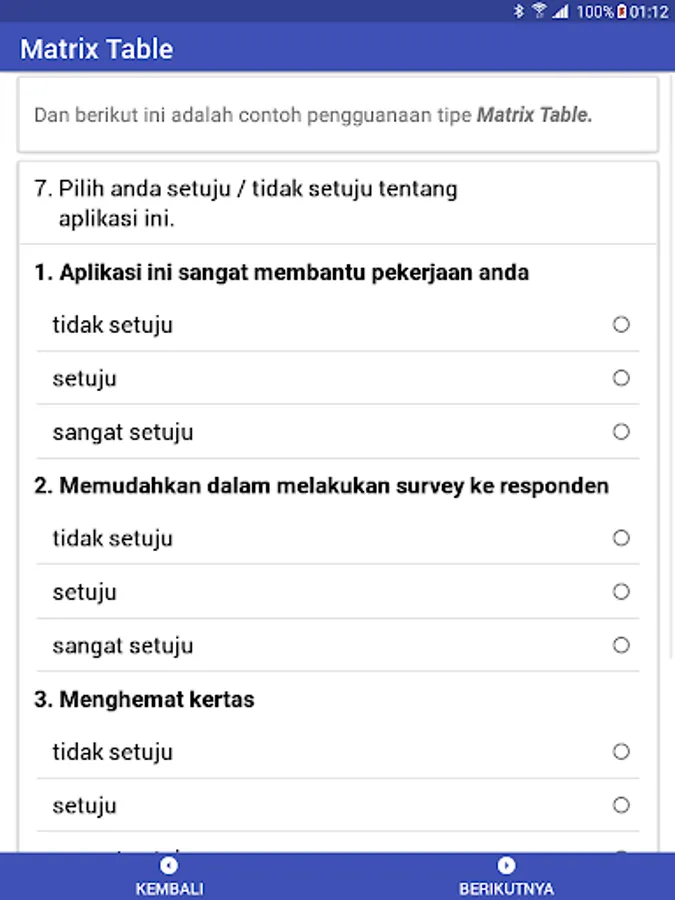Viewport: 675px width, 900px height.
Task: Select 'sangat setuju' for membantu pekerjaan statement
Action: click(621, 432)
